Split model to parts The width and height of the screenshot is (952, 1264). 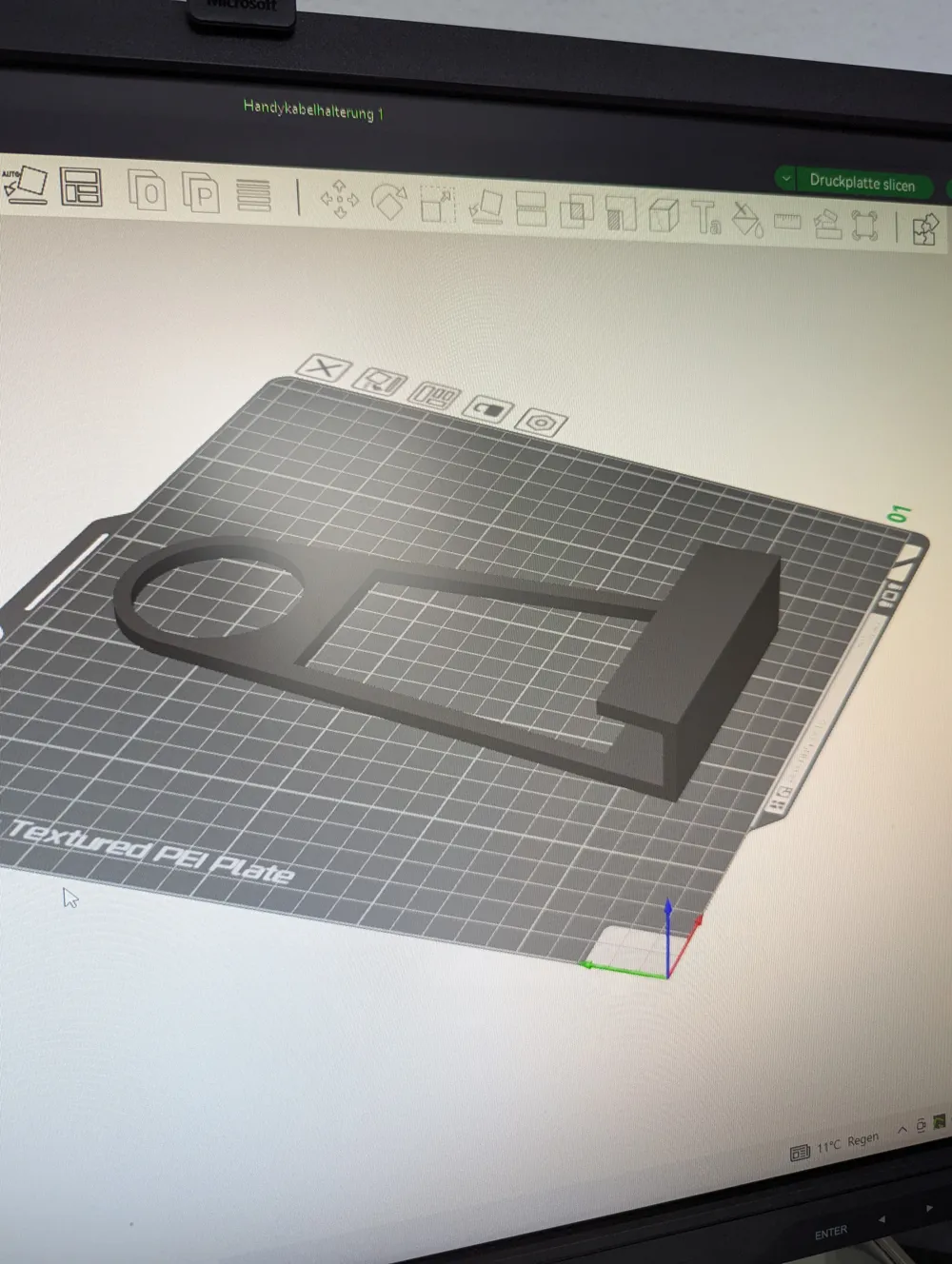click(x=200, y=193)
